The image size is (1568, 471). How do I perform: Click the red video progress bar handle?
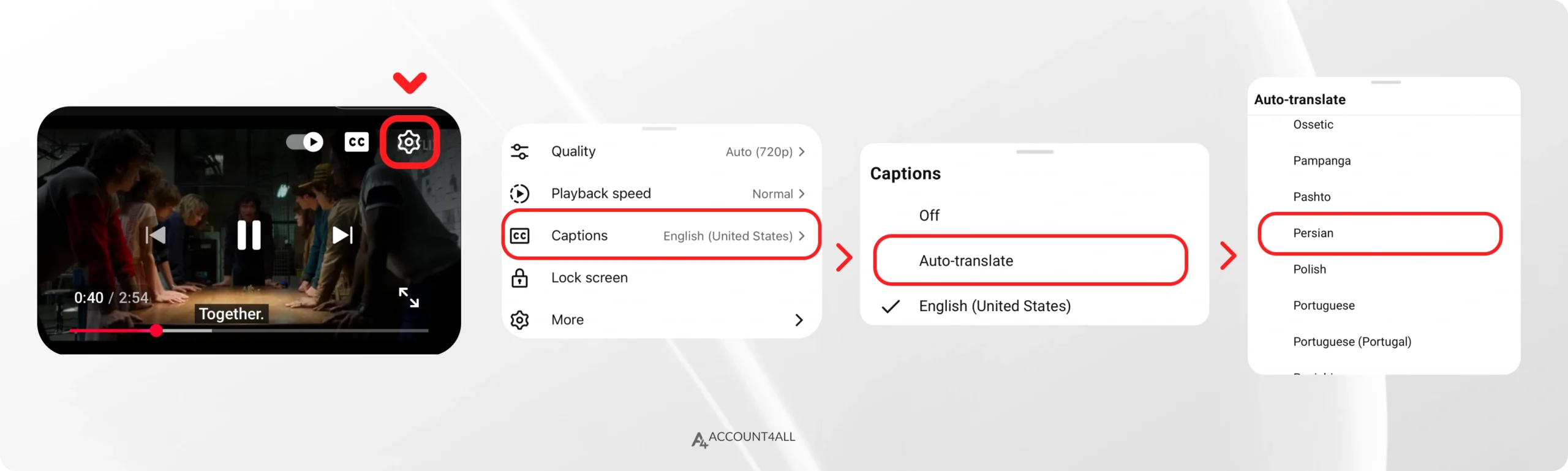click(157, 331)
